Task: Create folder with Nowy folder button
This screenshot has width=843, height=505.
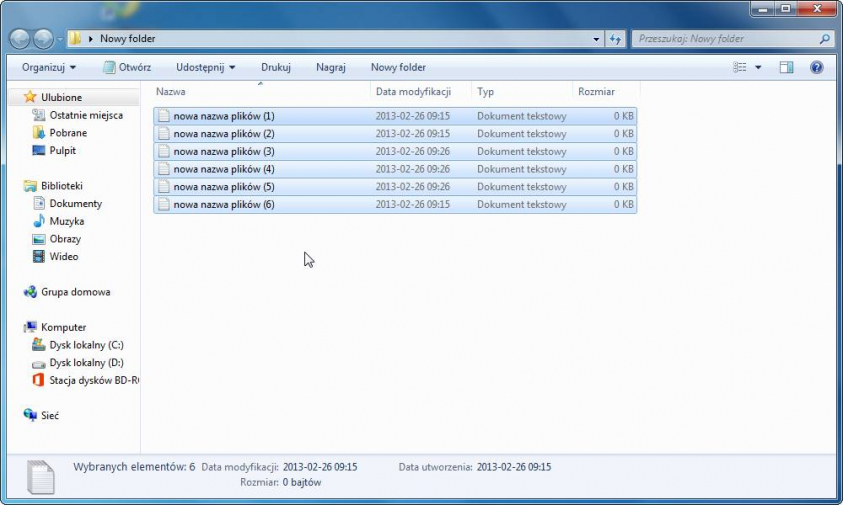Action: [398, 67]
